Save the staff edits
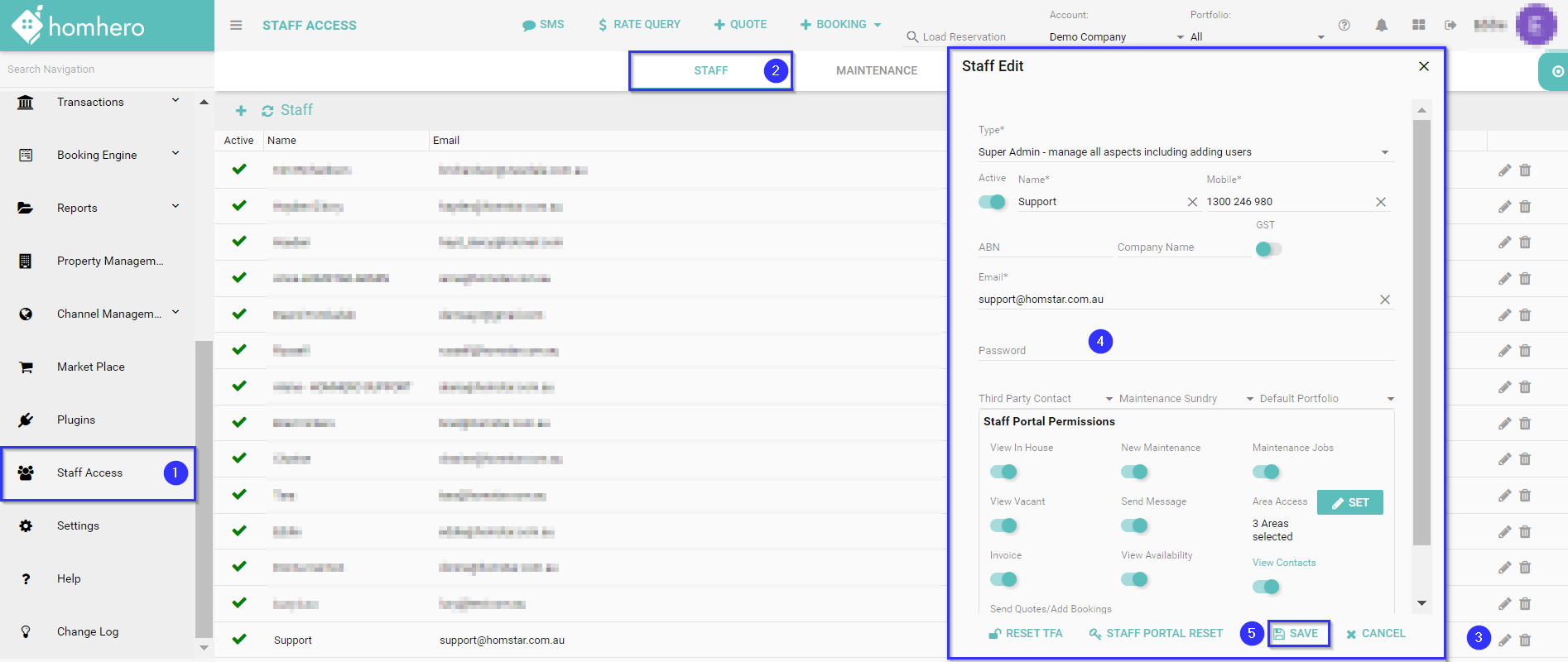 (1297, 634)
